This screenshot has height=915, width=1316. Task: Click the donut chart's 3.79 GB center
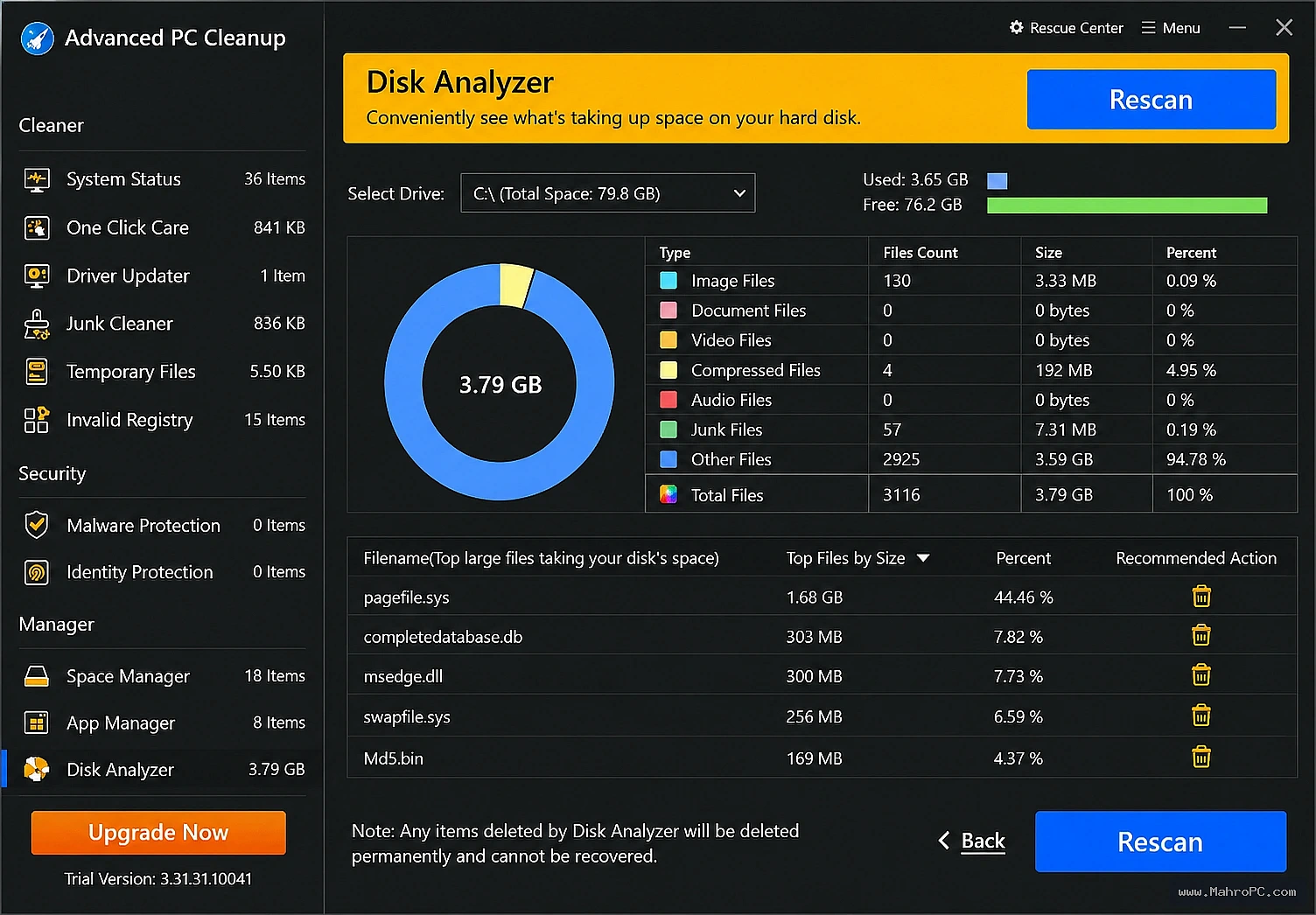click(500, 385)
